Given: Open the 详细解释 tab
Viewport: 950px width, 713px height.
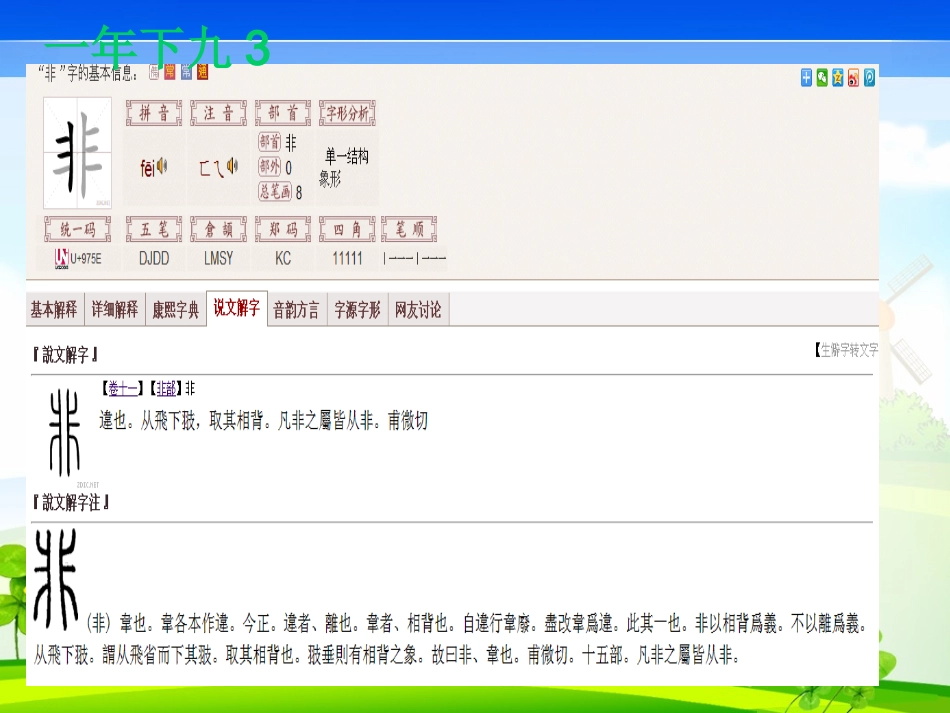Looking at the screenshot, I should [115, 310].
